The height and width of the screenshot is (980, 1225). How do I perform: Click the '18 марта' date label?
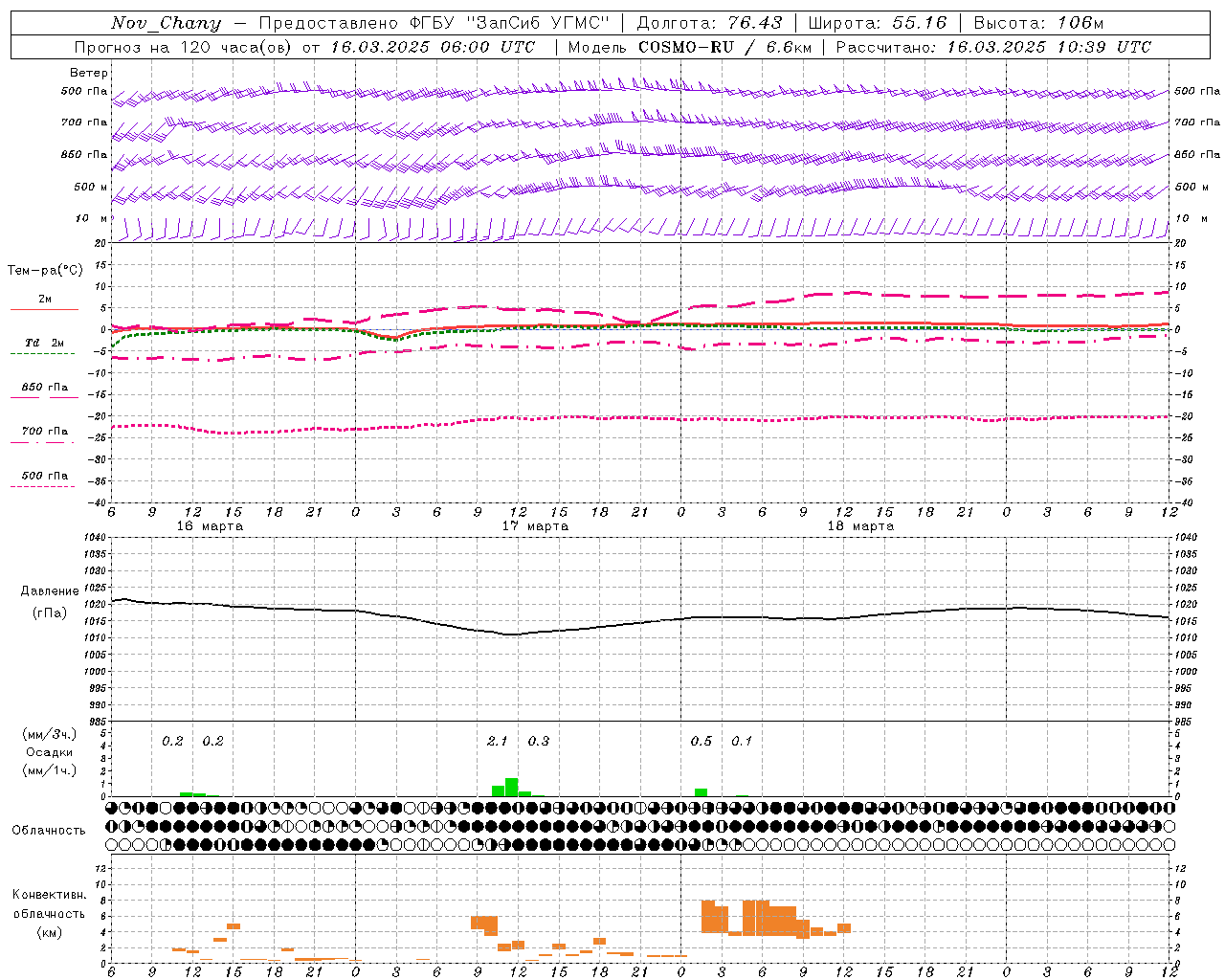tap(861, 526)
